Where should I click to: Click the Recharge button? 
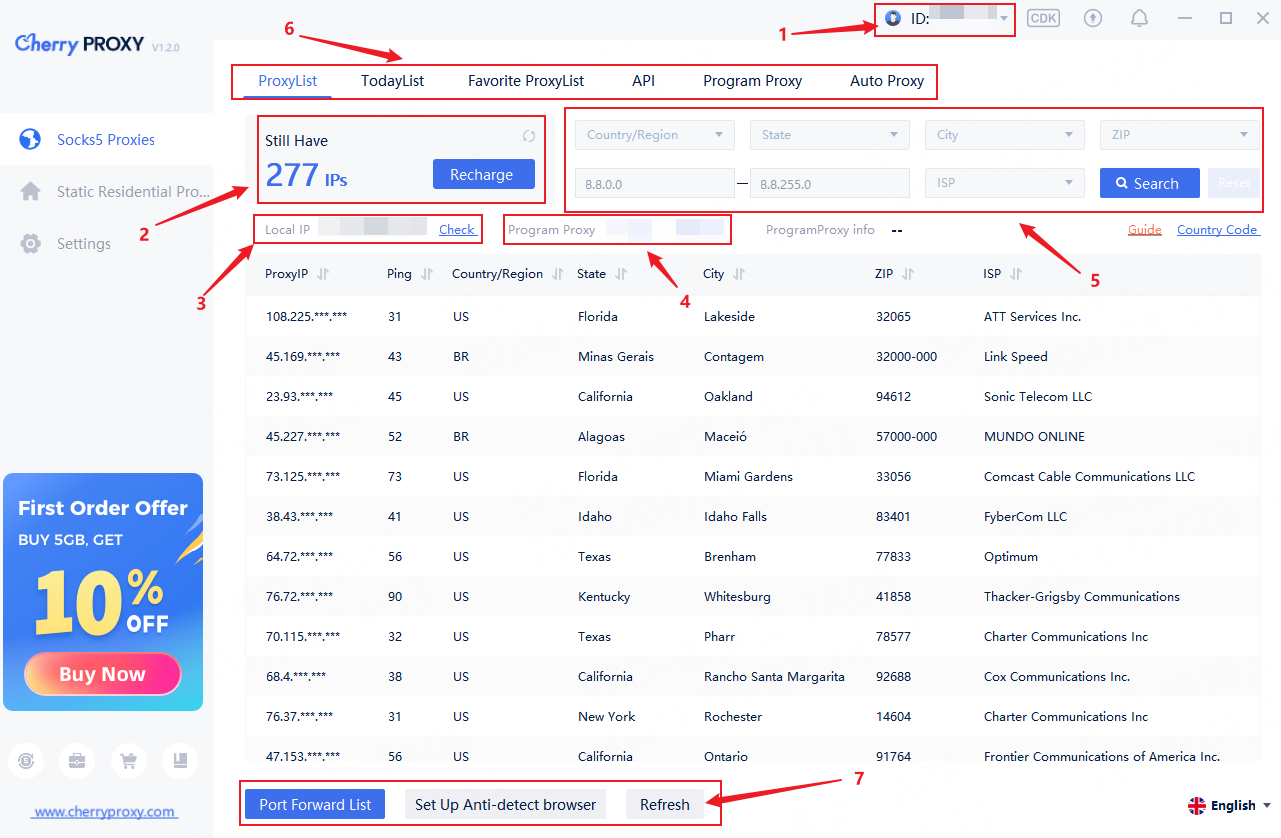pos(483,175)
